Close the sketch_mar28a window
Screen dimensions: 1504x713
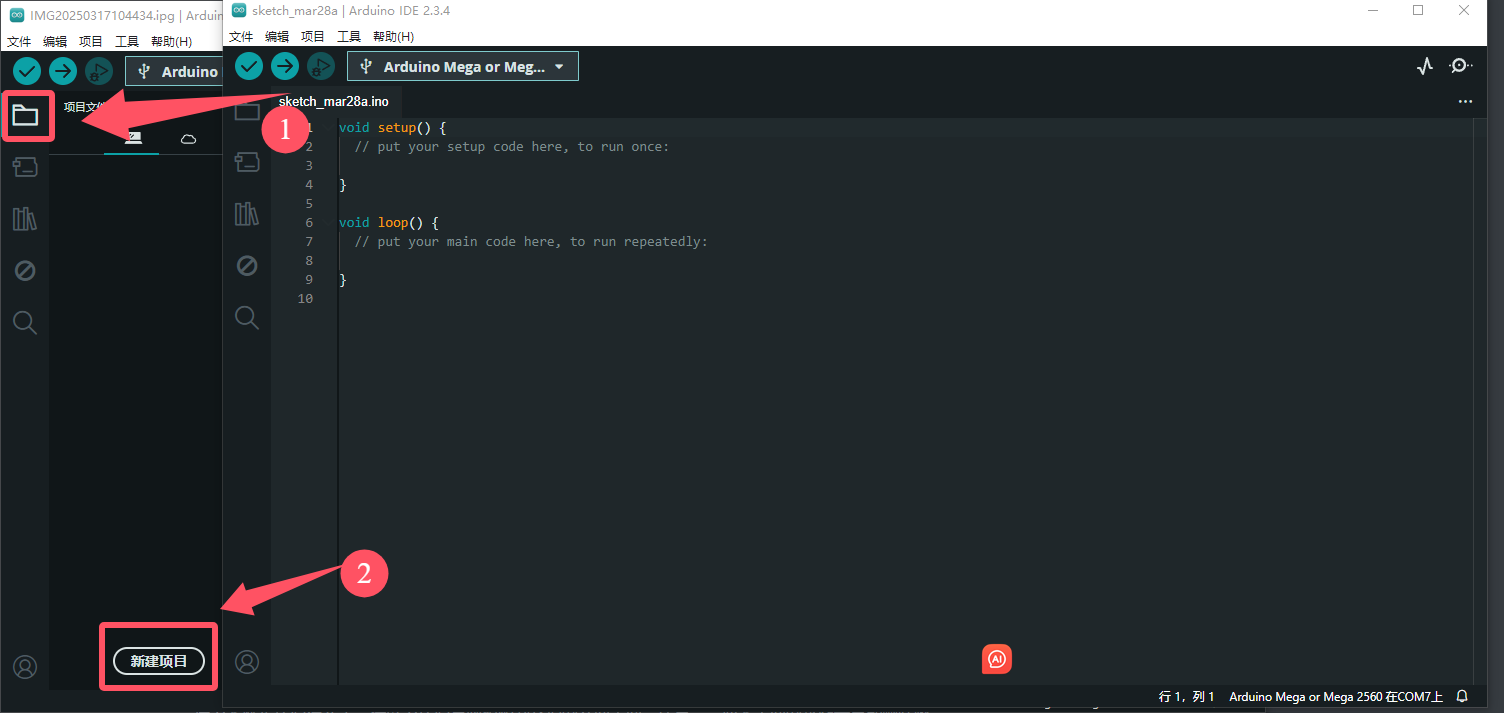1464,10
